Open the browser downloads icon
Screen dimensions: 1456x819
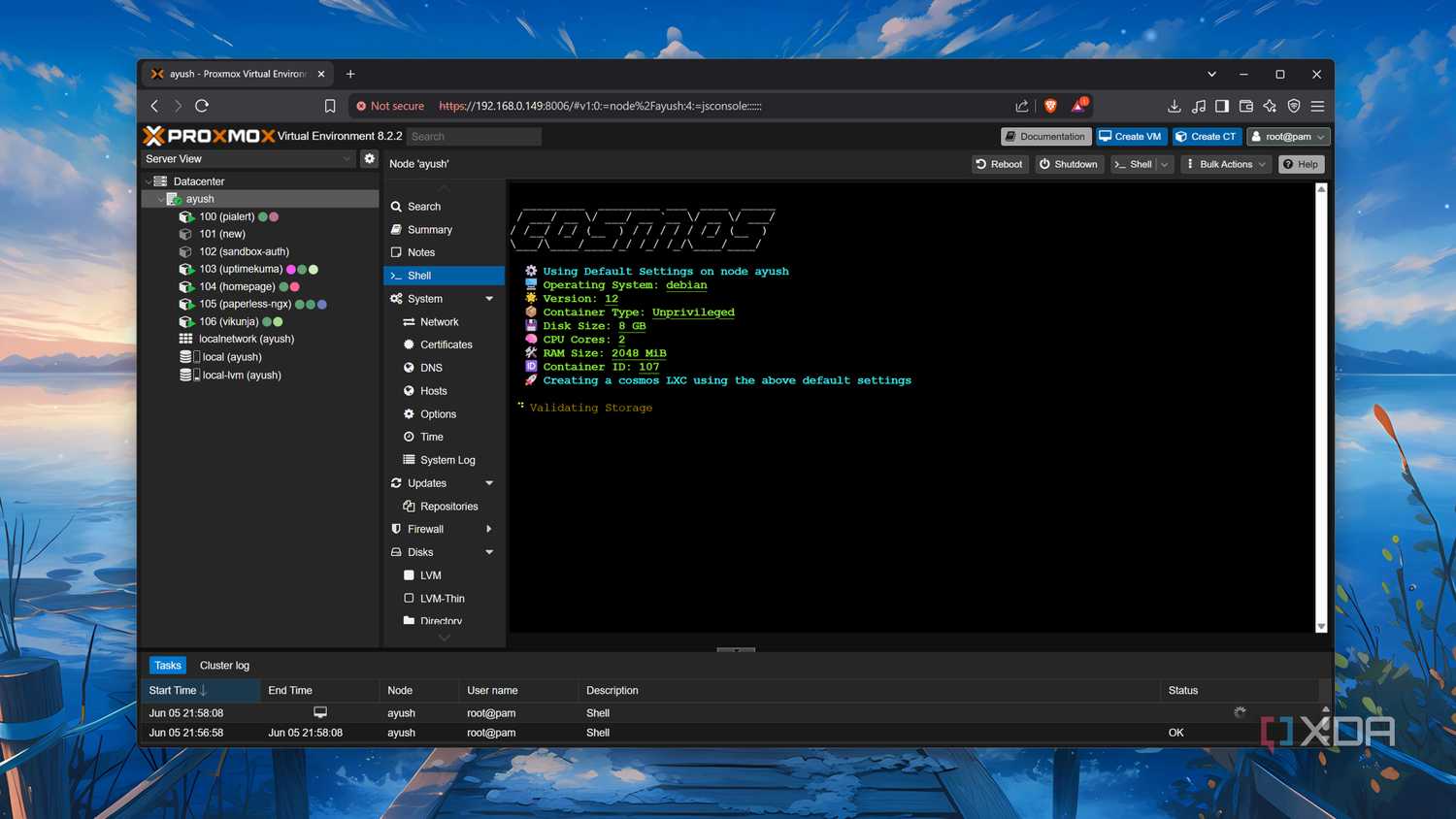click(1174, 106)
